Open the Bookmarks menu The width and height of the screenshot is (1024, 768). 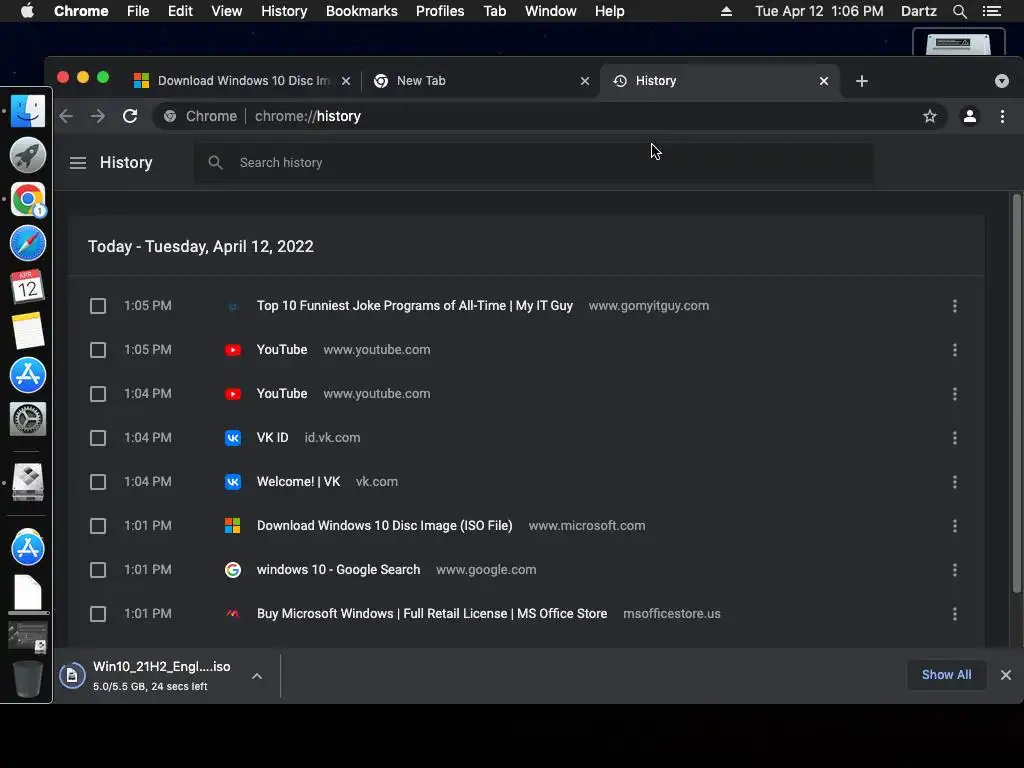362,11
